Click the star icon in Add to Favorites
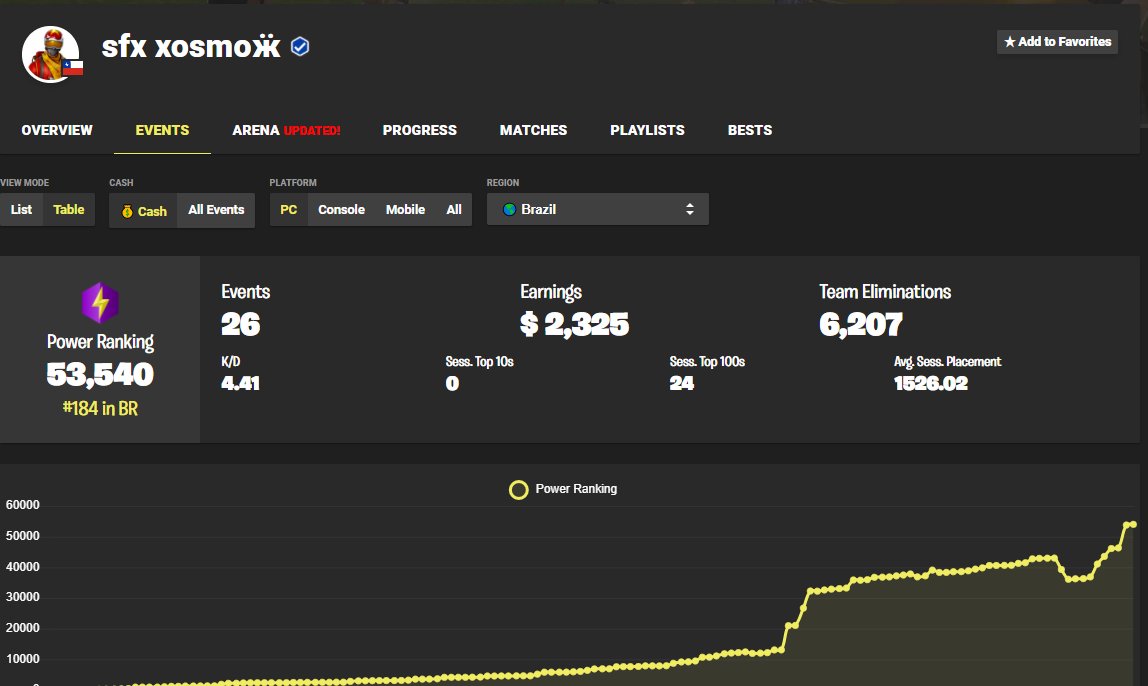 click(1010, 42)
